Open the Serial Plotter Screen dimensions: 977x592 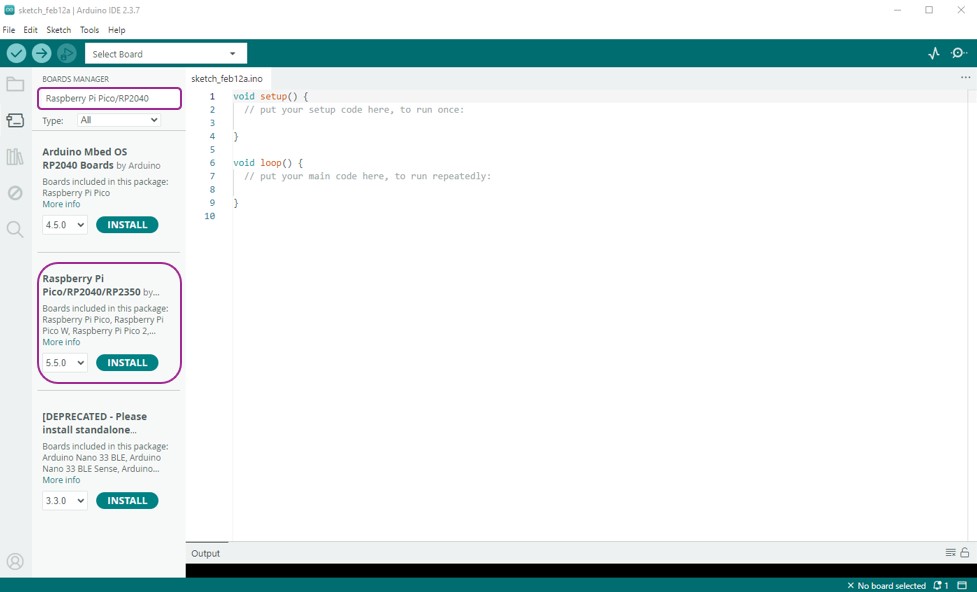933,54
